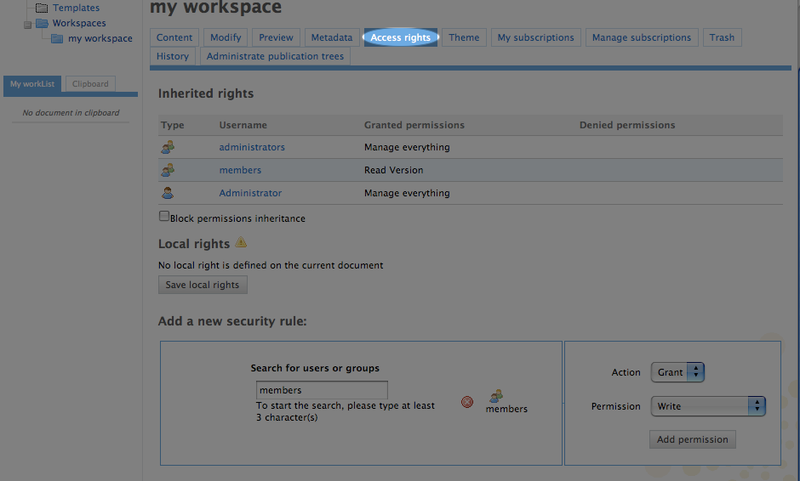Focus the users or groups search field
Screen dimensions: 800x481
pos(322,390)
